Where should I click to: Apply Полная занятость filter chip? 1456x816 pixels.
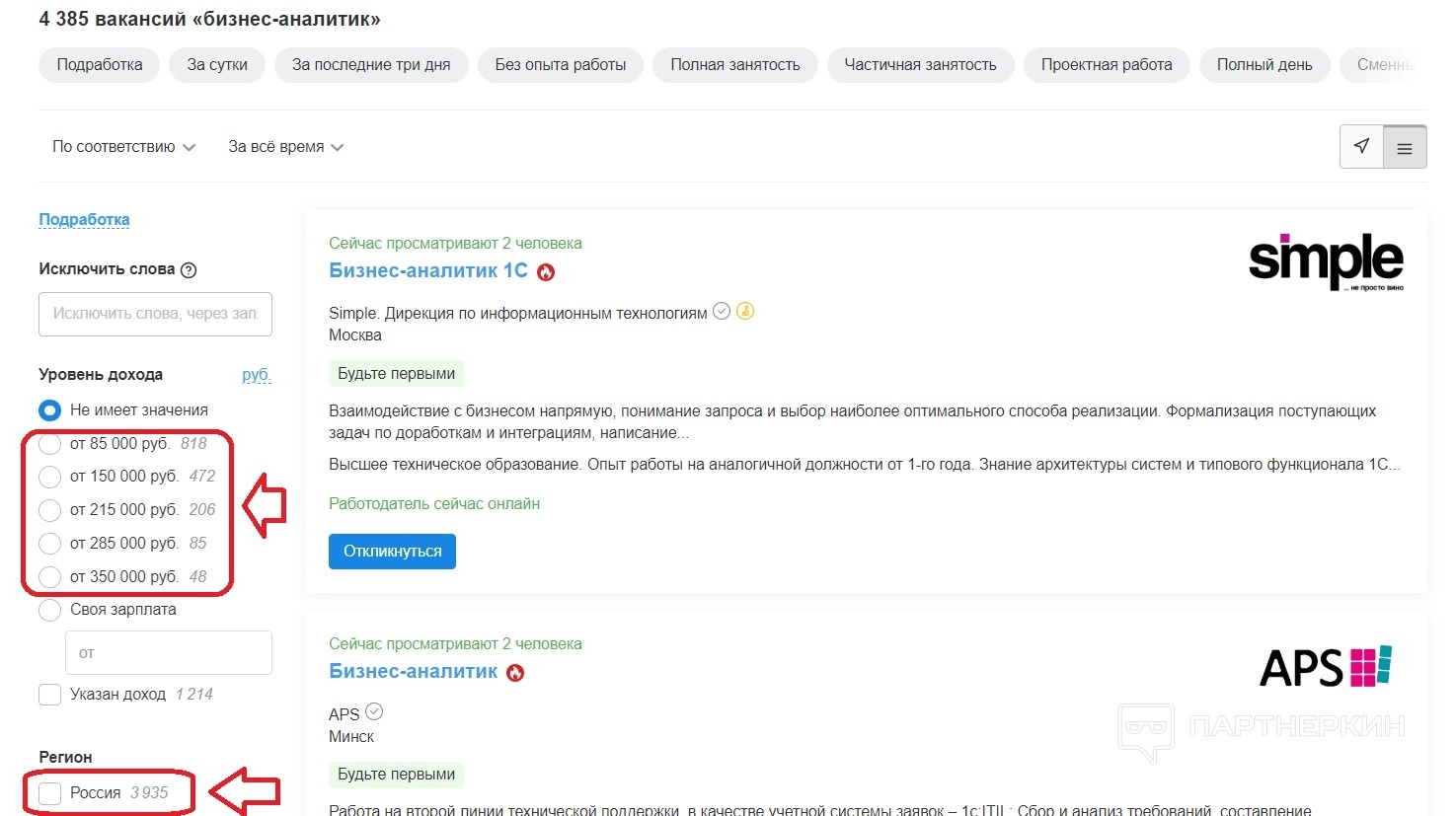coord(734,65)
